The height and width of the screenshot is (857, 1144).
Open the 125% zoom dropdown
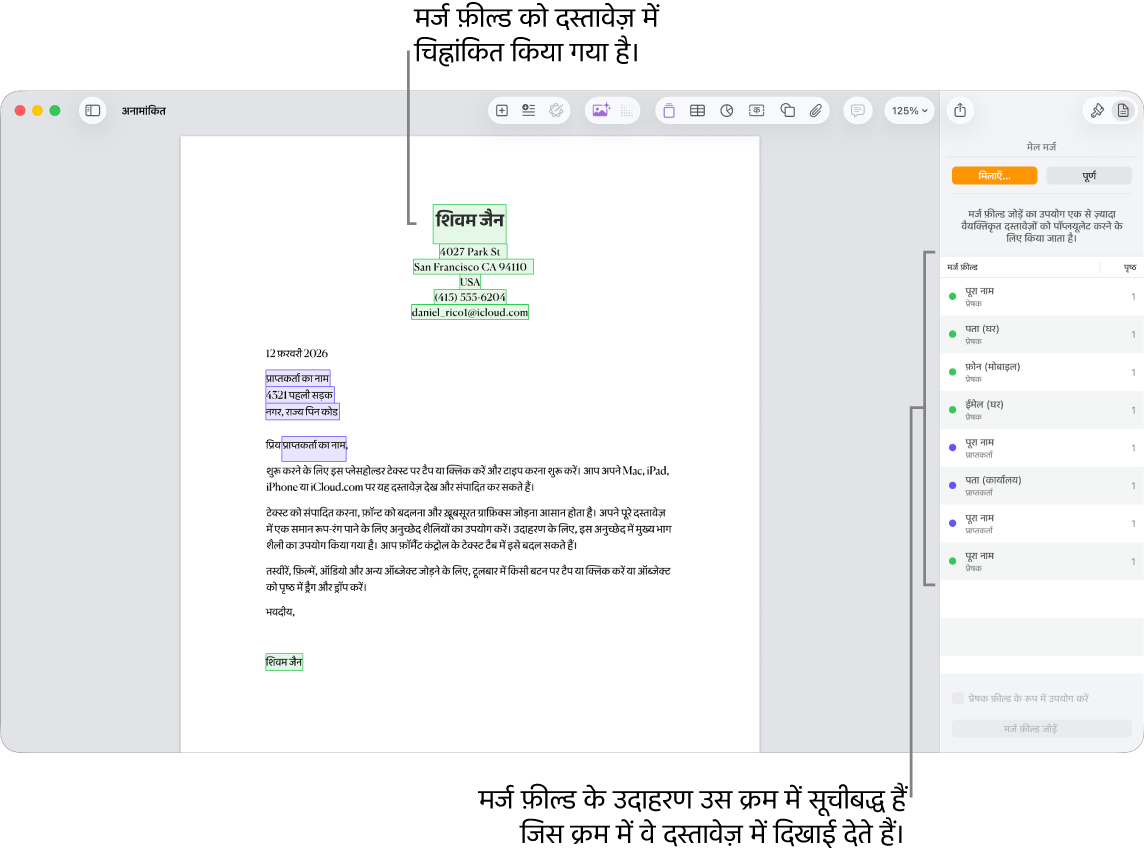[x=909, y=111]
